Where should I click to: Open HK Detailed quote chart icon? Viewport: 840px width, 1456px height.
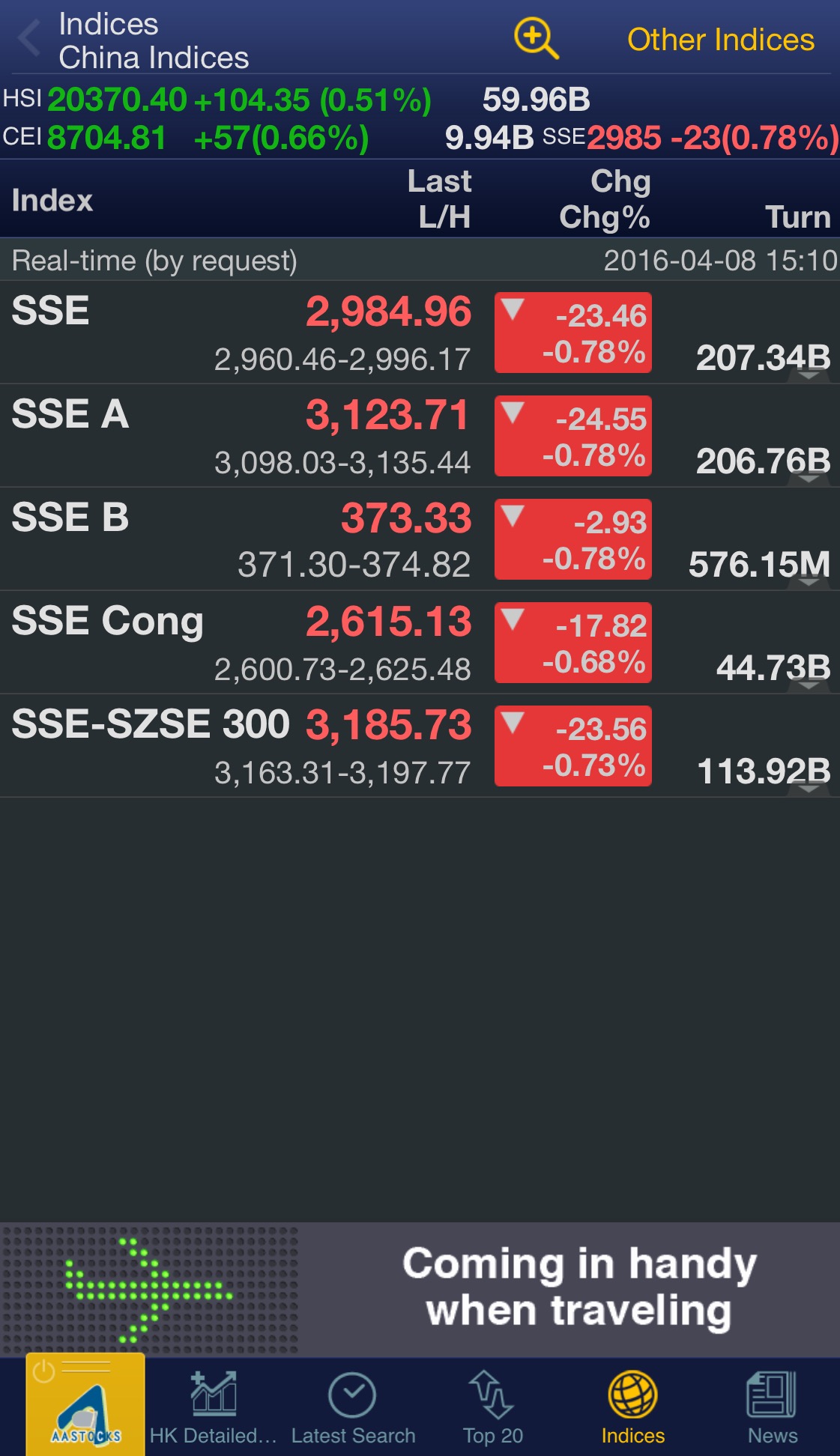click(214, 1395)
